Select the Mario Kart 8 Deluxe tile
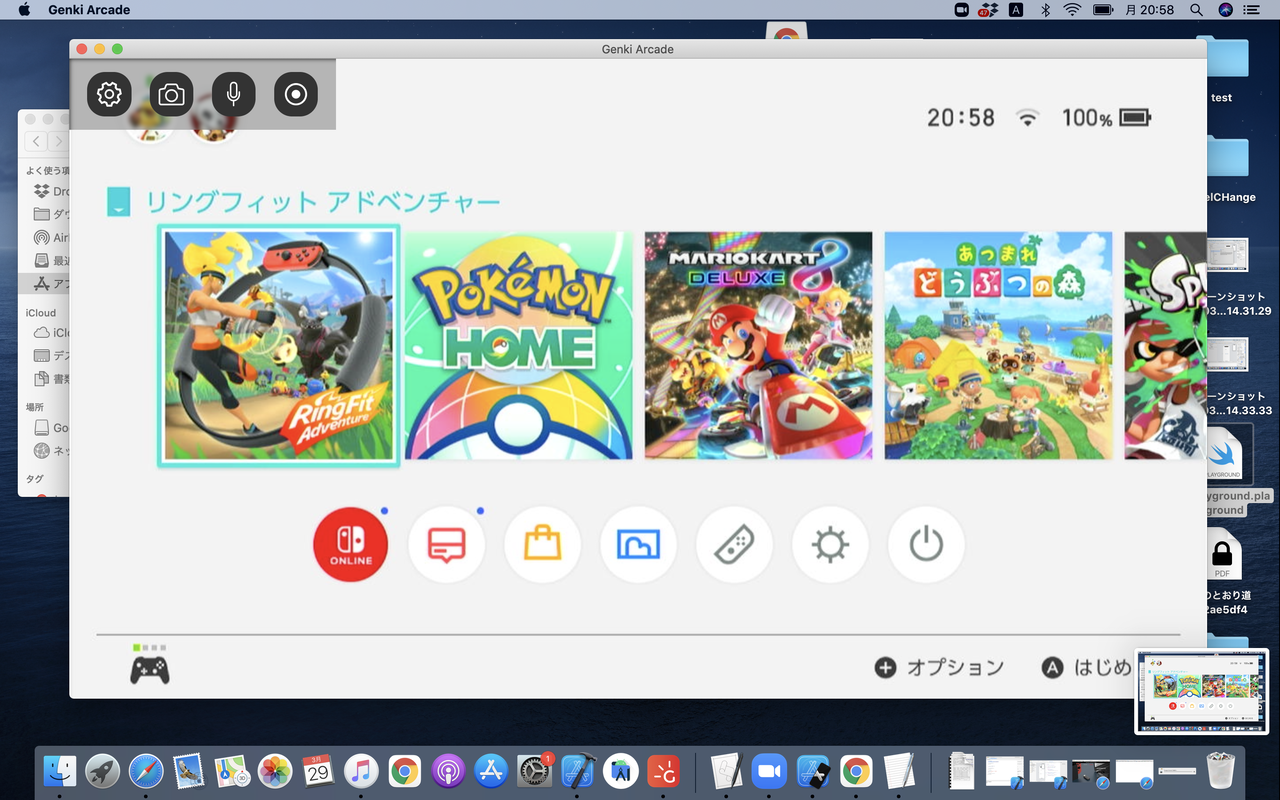The height and width of the screenshot is (800, 1280). coord(759,346)
